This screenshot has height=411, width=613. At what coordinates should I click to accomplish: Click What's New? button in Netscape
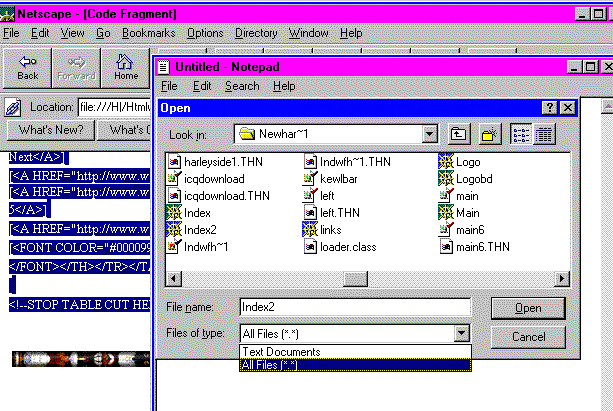coord(51,130)
